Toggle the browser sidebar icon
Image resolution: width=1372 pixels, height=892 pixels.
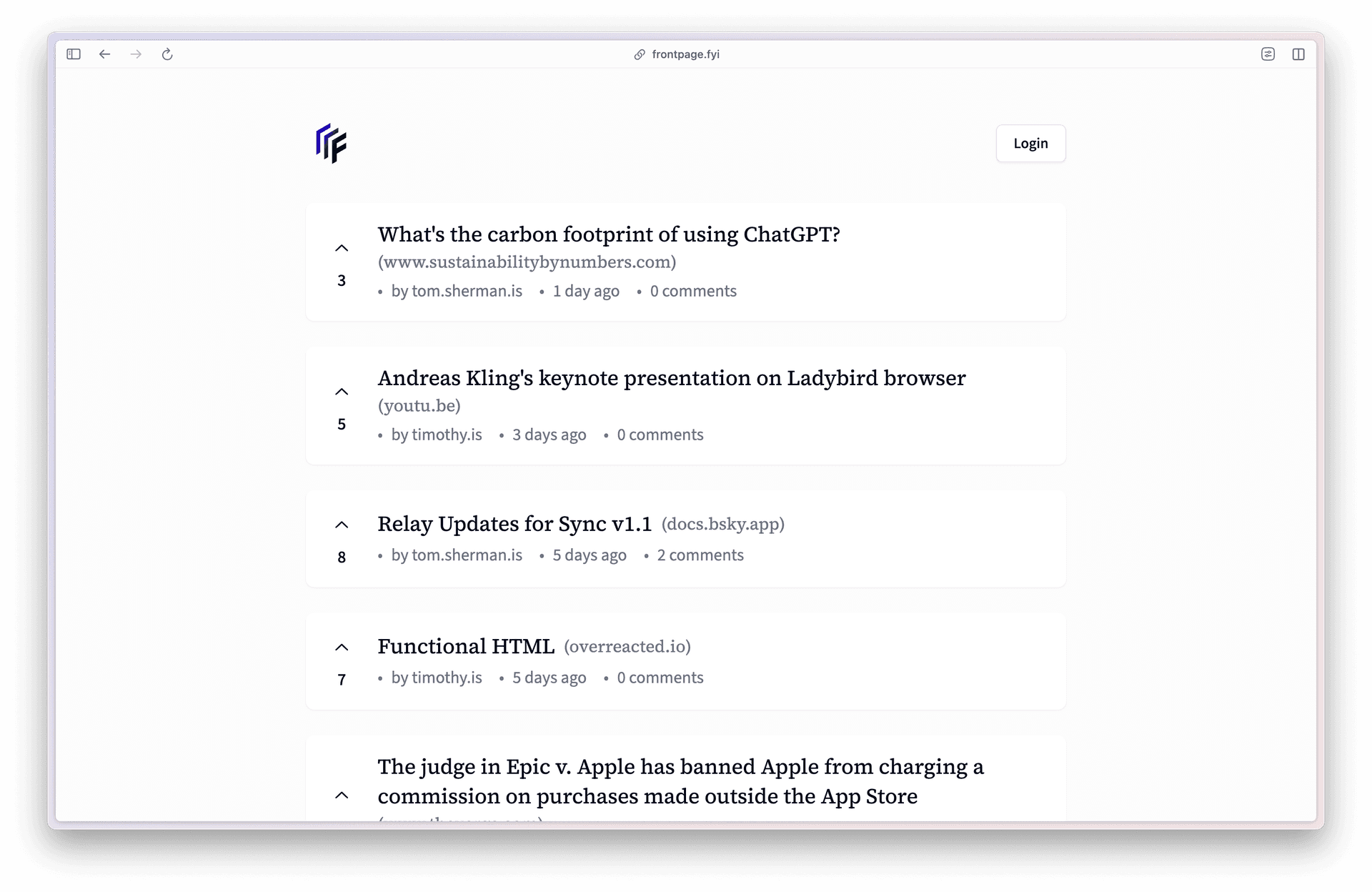tap(74, 54)
